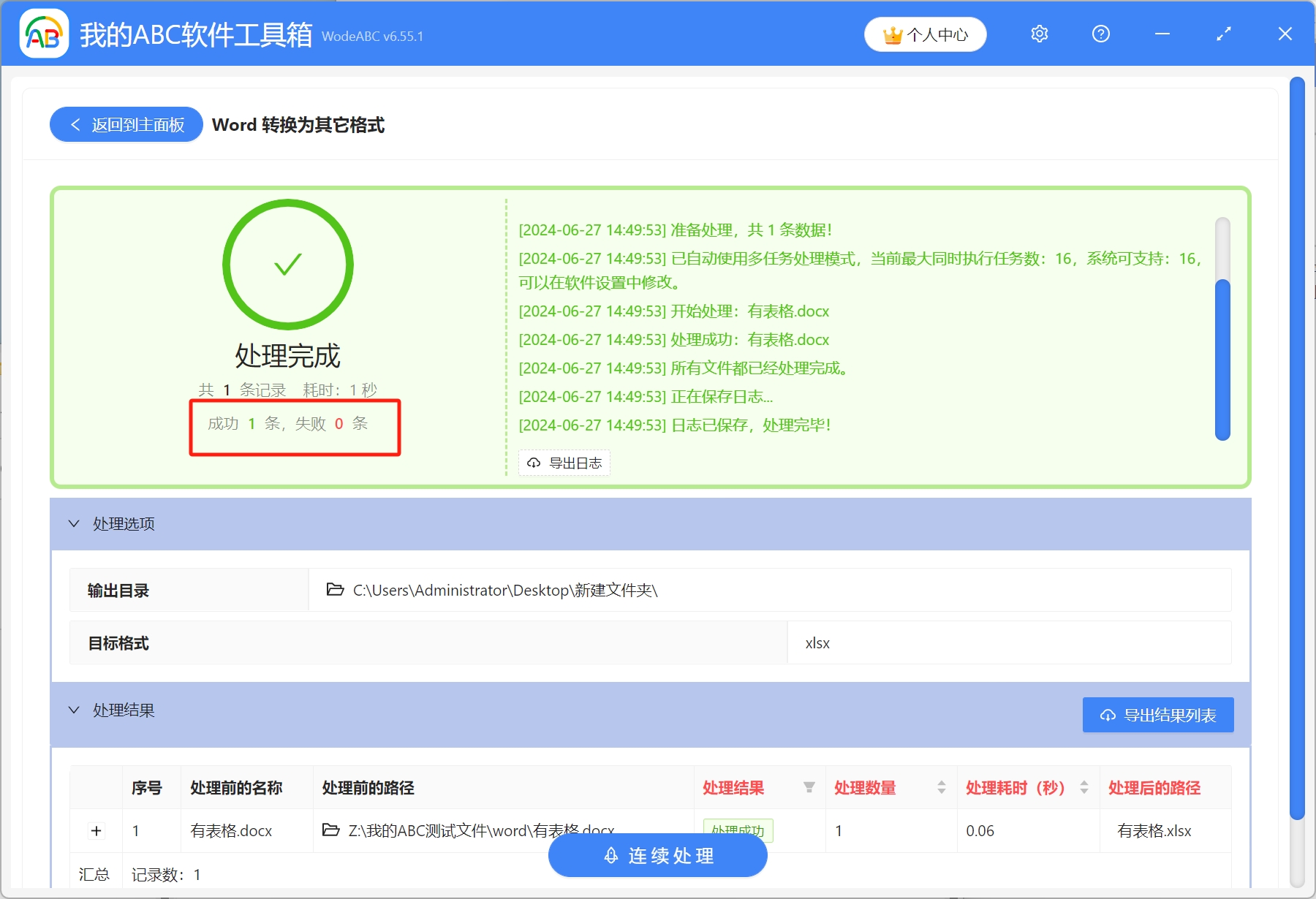Image resolution: width=1316 pixels, height=899 pixels.
Task: Click the 连续处理 continue processing button
Action: point(657,855)
